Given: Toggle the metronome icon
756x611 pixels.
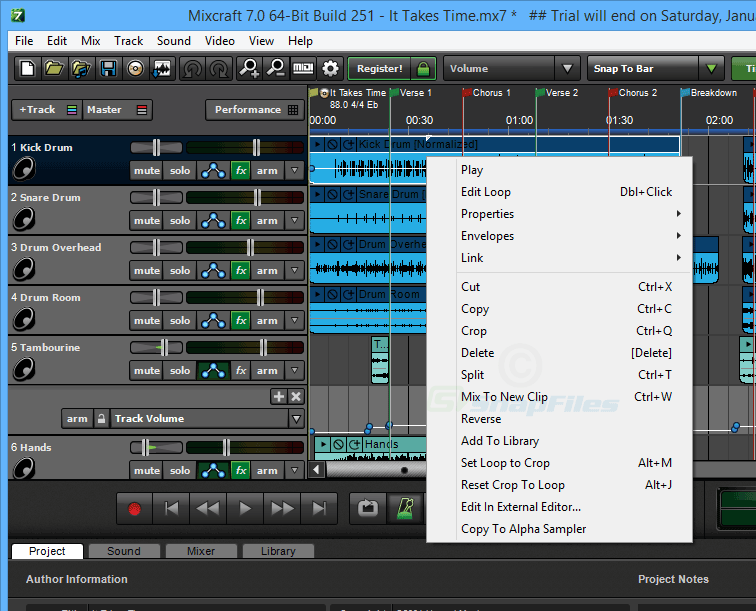Looking at the screenshot, I should pos(405,508).
